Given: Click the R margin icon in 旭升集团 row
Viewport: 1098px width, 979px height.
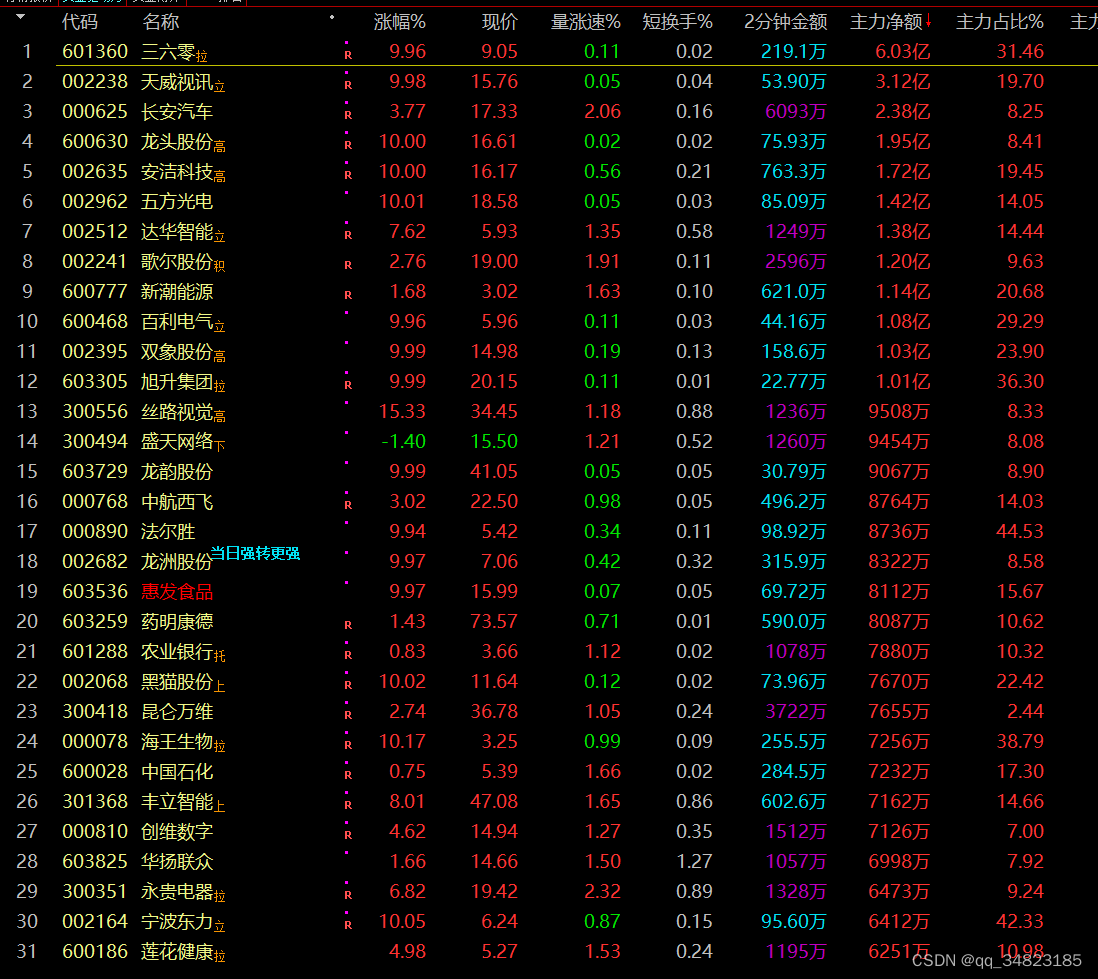Looking at the screenshot, I should [348, 385].
